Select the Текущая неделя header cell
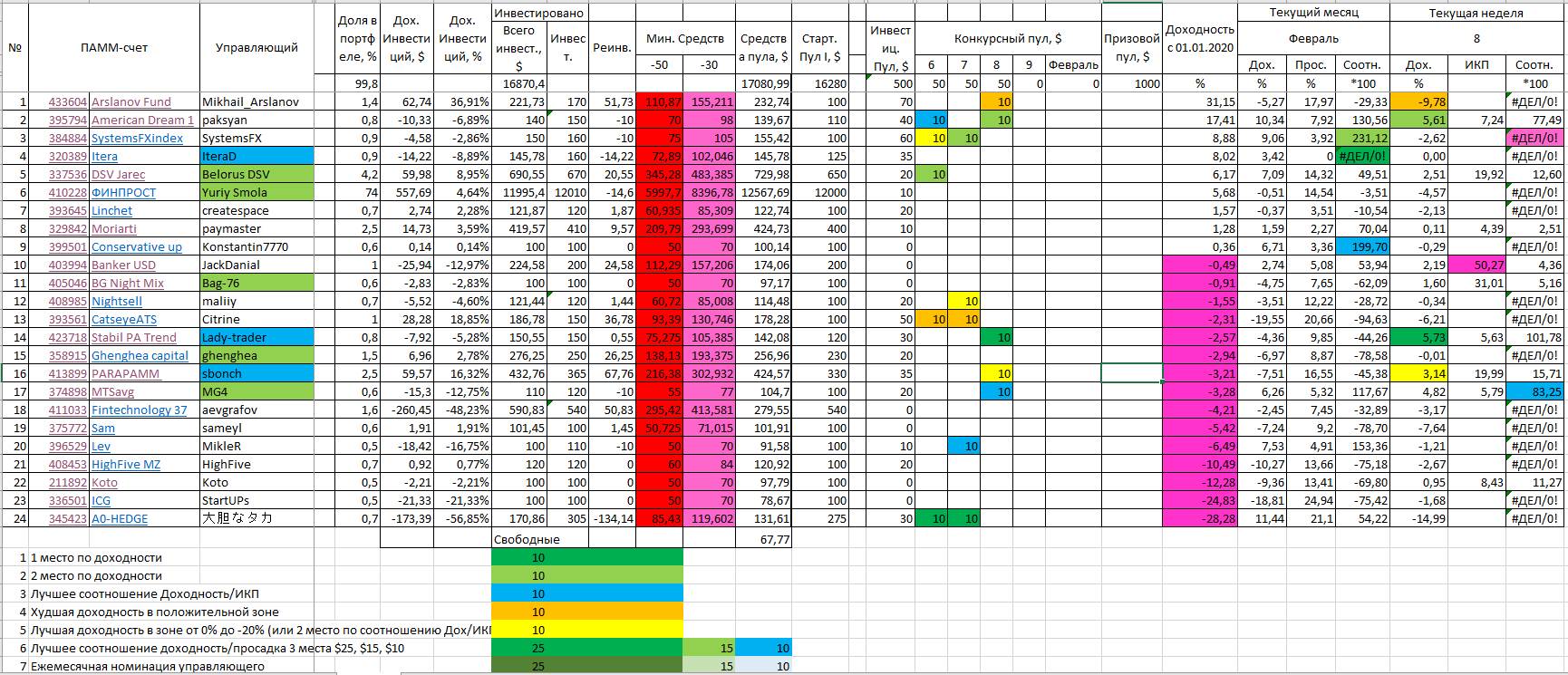This screenshot has height=675, width=1568. click(x=1476, y=13)
